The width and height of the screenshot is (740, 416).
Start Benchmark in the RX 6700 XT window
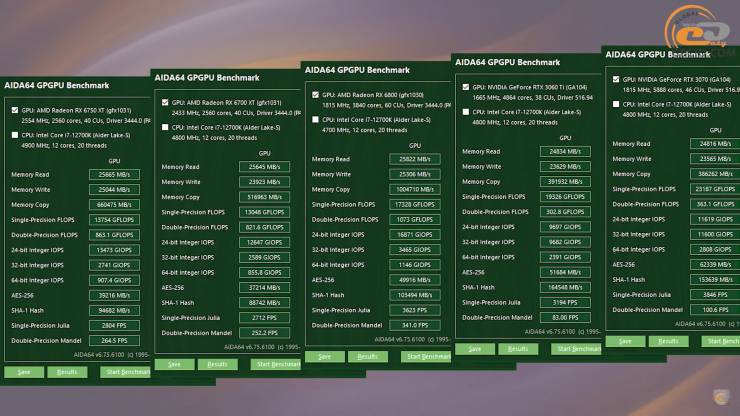pyautogui.click(x=276, y=365)
